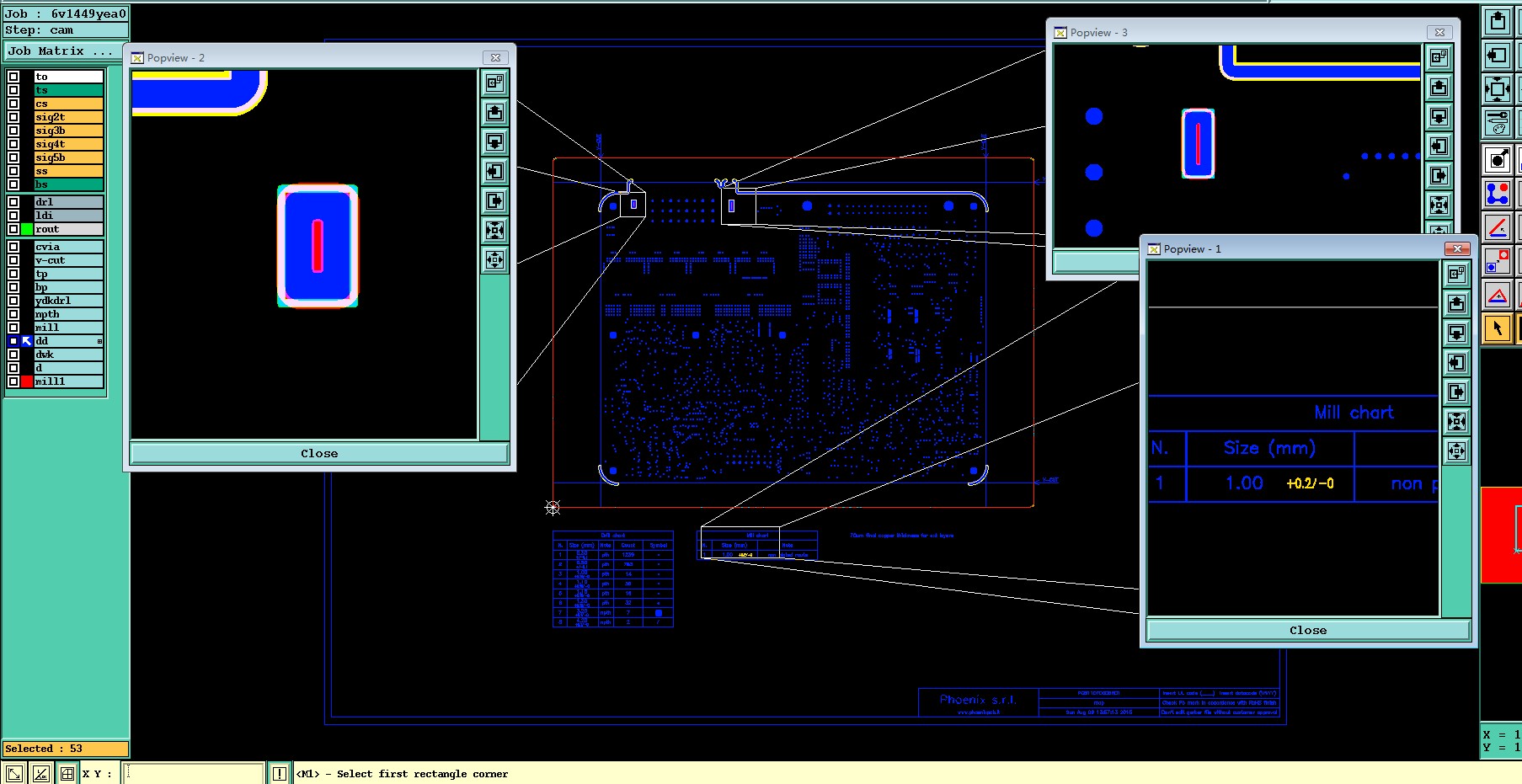Activate the arrow pointer selection tool
1522x784 pixels.
[x=1498, y=328]
